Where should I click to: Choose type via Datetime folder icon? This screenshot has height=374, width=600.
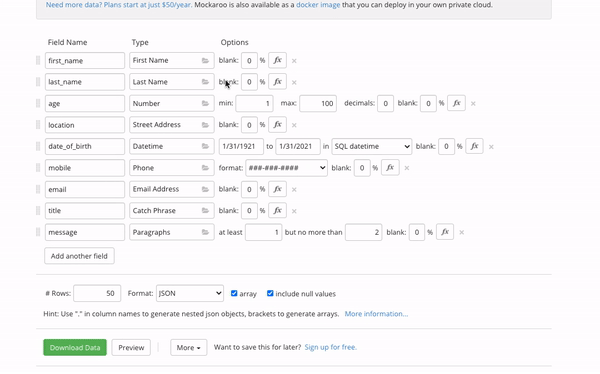pos(205,146)
